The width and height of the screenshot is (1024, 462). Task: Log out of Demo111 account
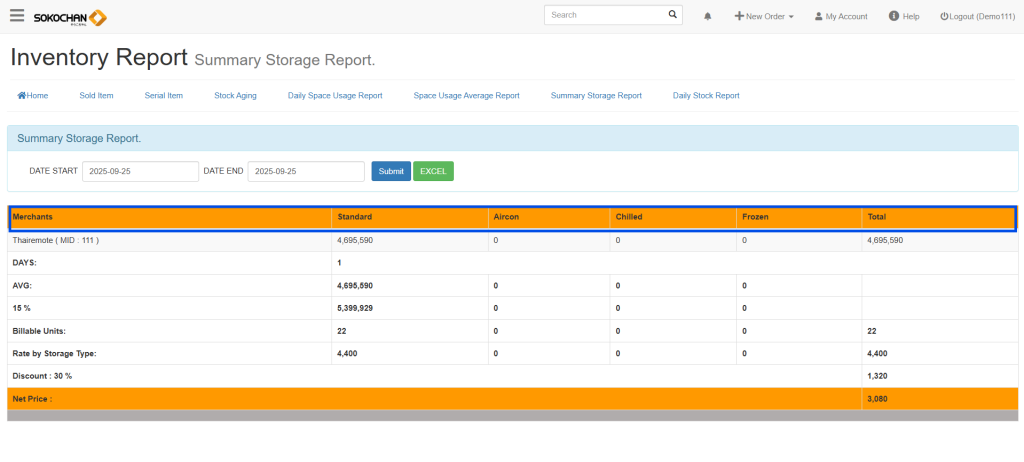pos(977,17)
